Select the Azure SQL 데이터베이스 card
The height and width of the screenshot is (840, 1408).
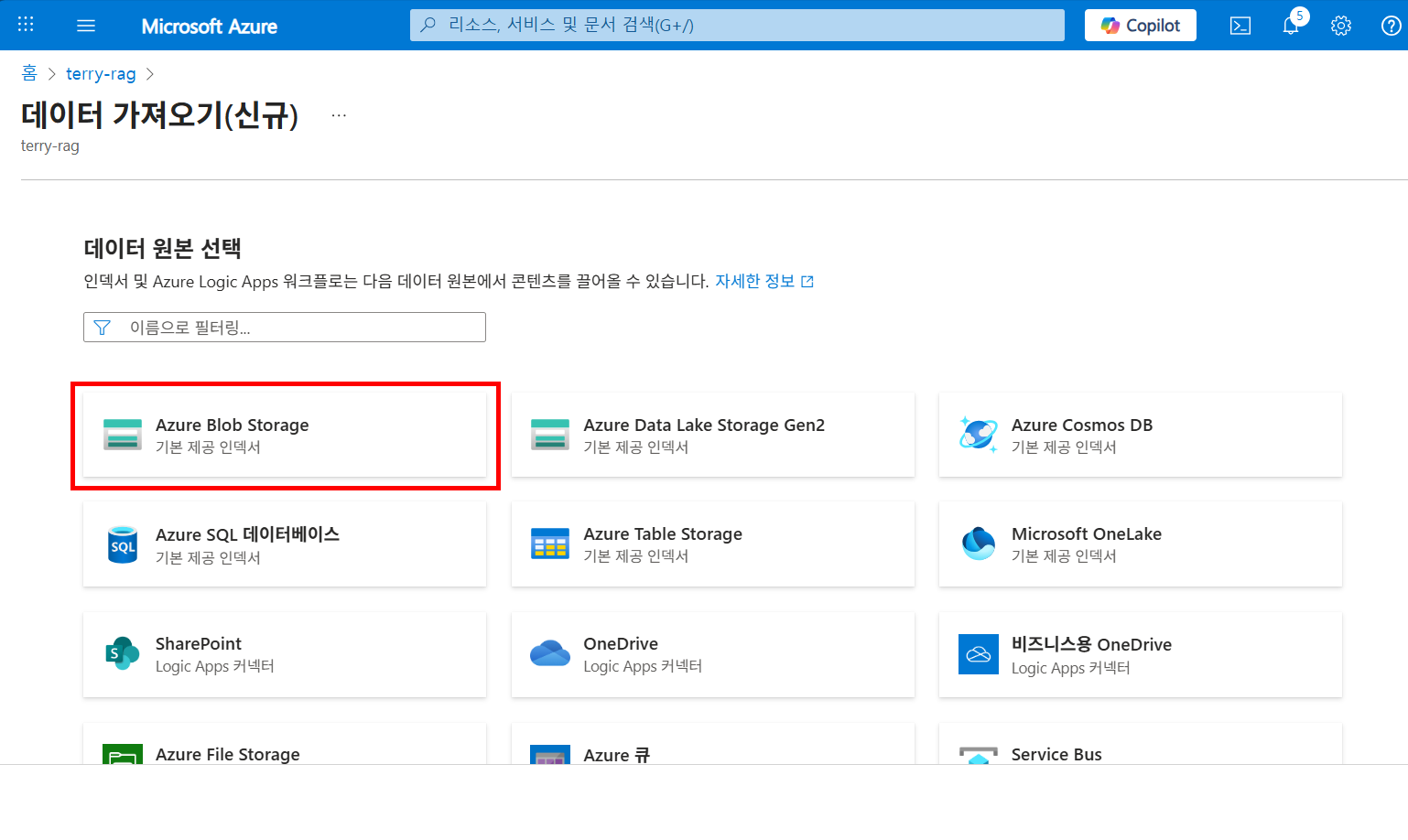[285, 544]
